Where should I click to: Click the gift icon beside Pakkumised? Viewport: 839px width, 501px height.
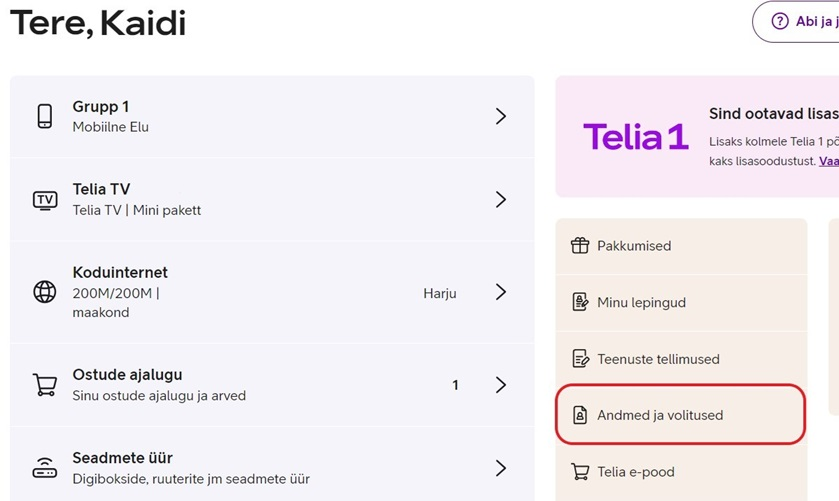point(580,246)
